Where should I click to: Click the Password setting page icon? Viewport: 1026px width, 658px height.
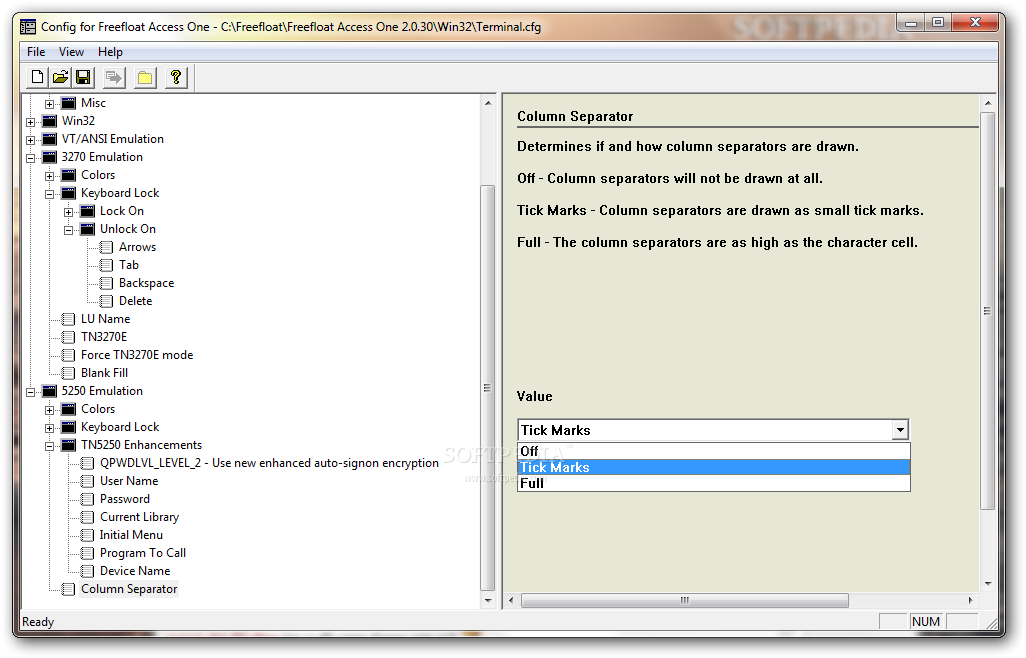[88, 498]
